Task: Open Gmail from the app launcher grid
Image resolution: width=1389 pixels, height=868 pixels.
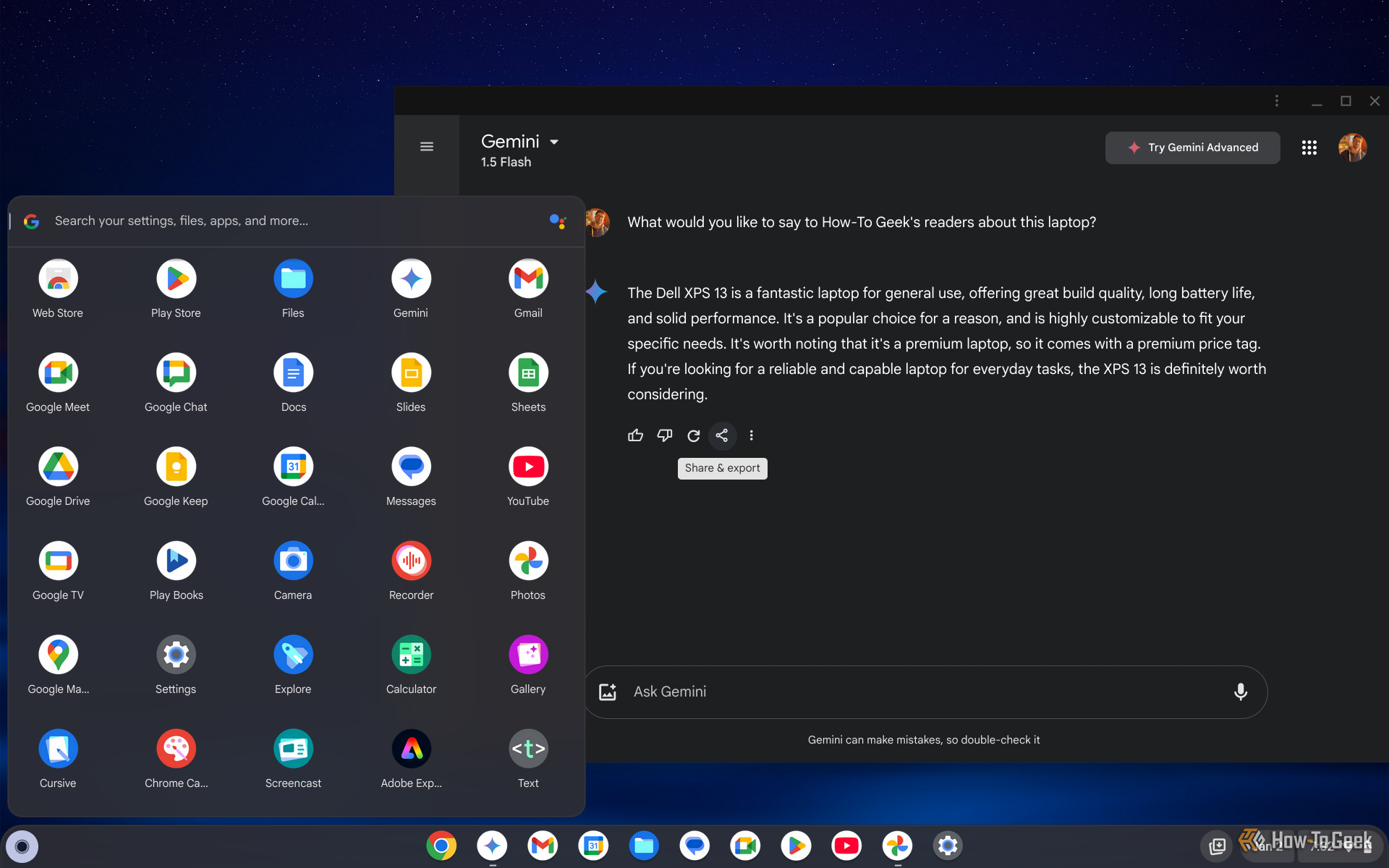Action: [x=528, y=278]
